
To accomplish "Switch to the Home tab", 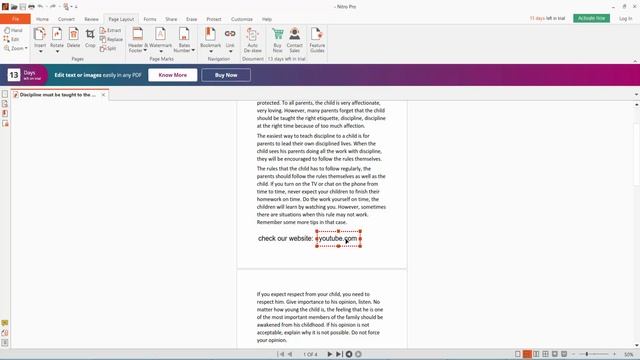I will 42,19.
